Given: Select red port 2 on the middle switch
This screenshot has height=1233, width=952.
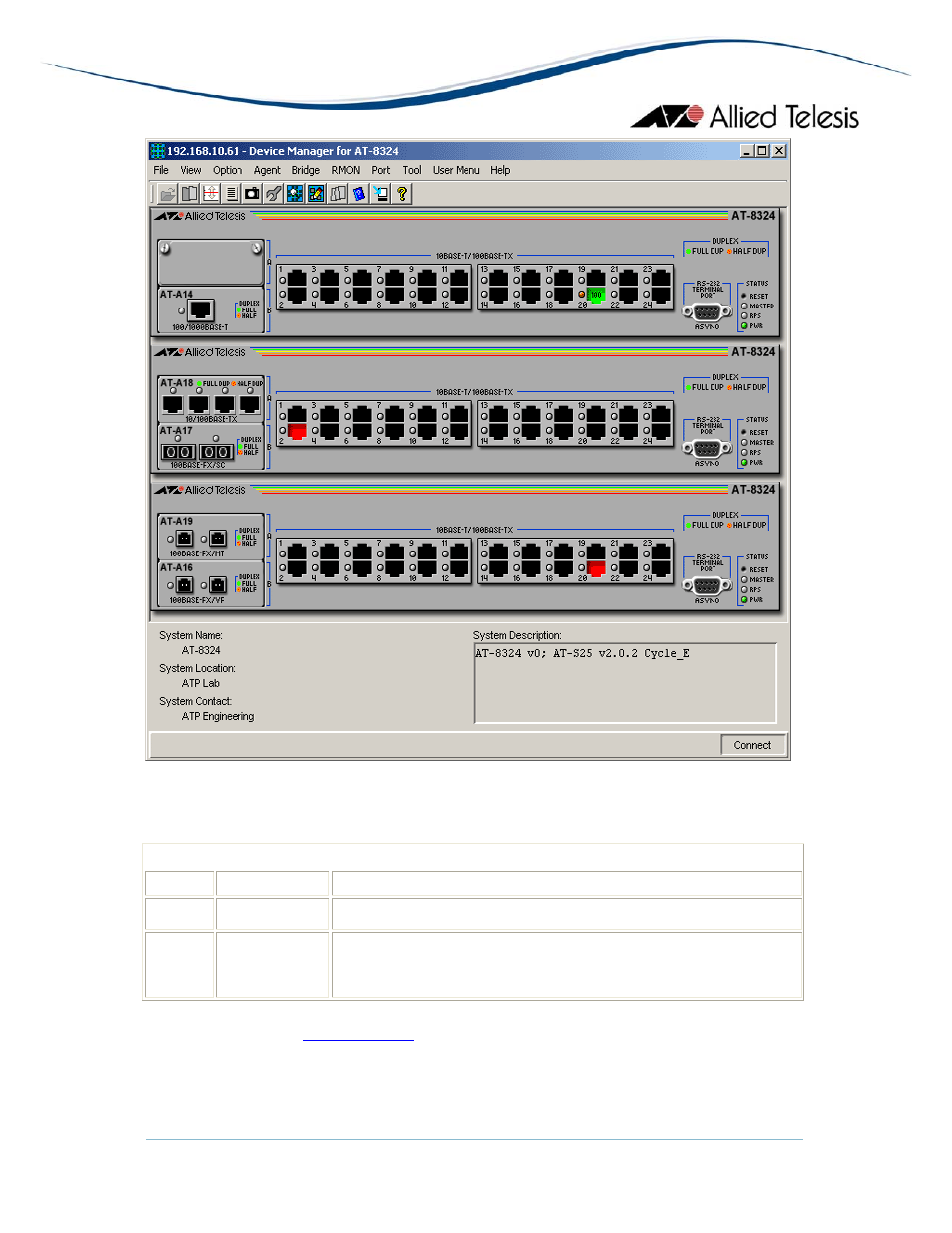Looking at the screenshot, I should click(297, 431).
